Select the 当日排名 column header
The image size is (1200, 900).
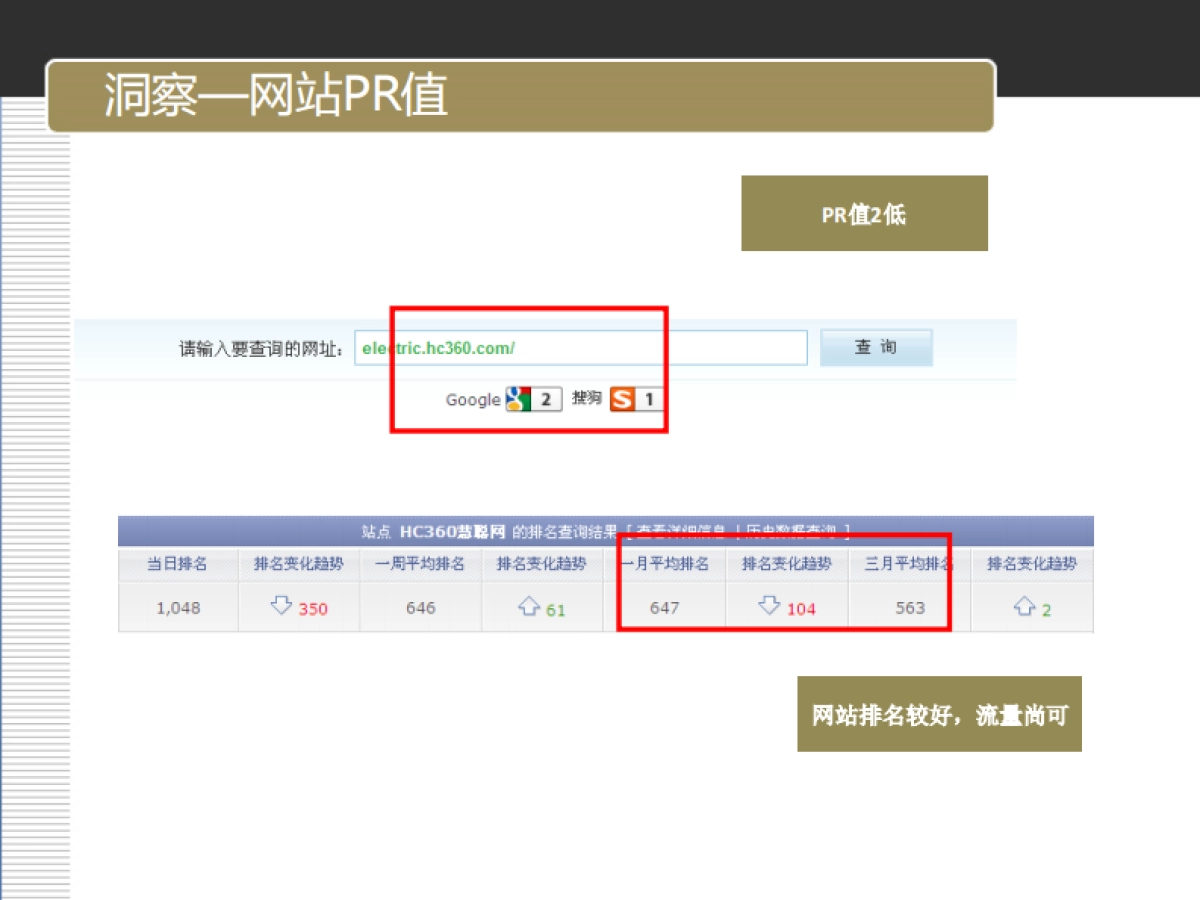[177, 563]
